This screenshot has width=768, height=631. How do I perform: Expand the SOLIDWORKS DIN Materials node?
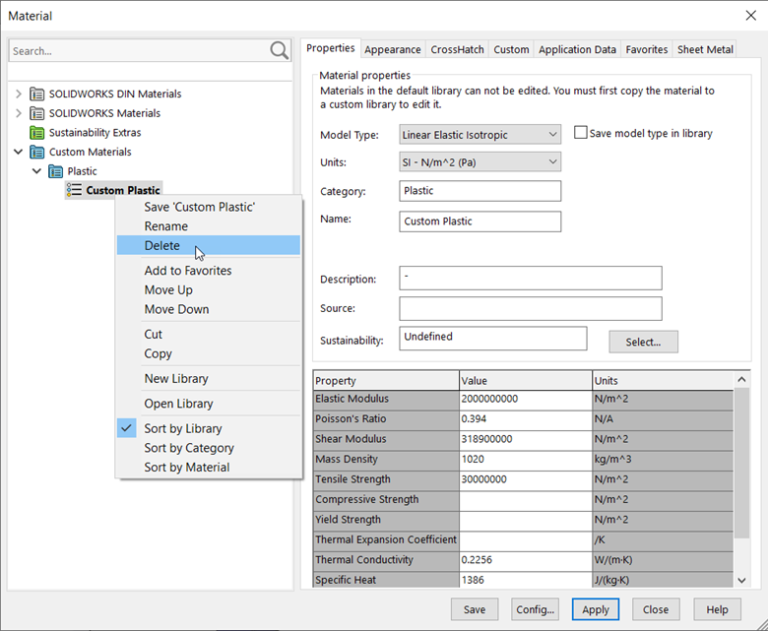click(x=18, y=94)
